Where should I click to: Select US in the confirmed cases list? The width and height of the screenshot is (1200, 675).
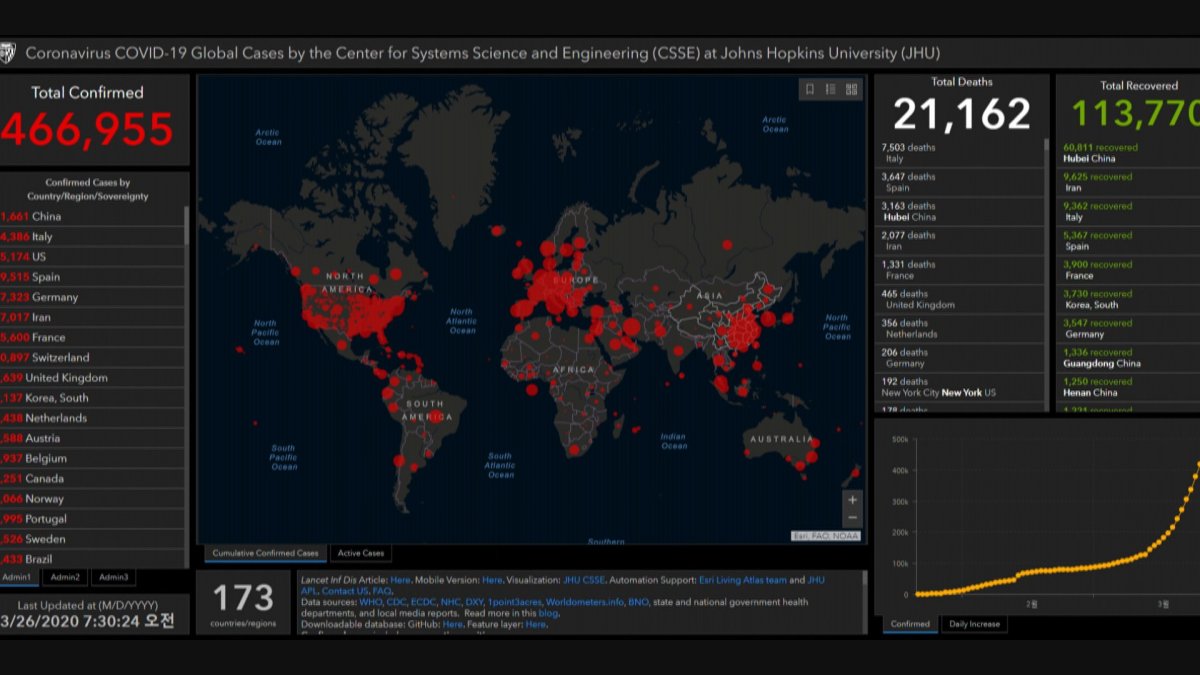[92, 257]
